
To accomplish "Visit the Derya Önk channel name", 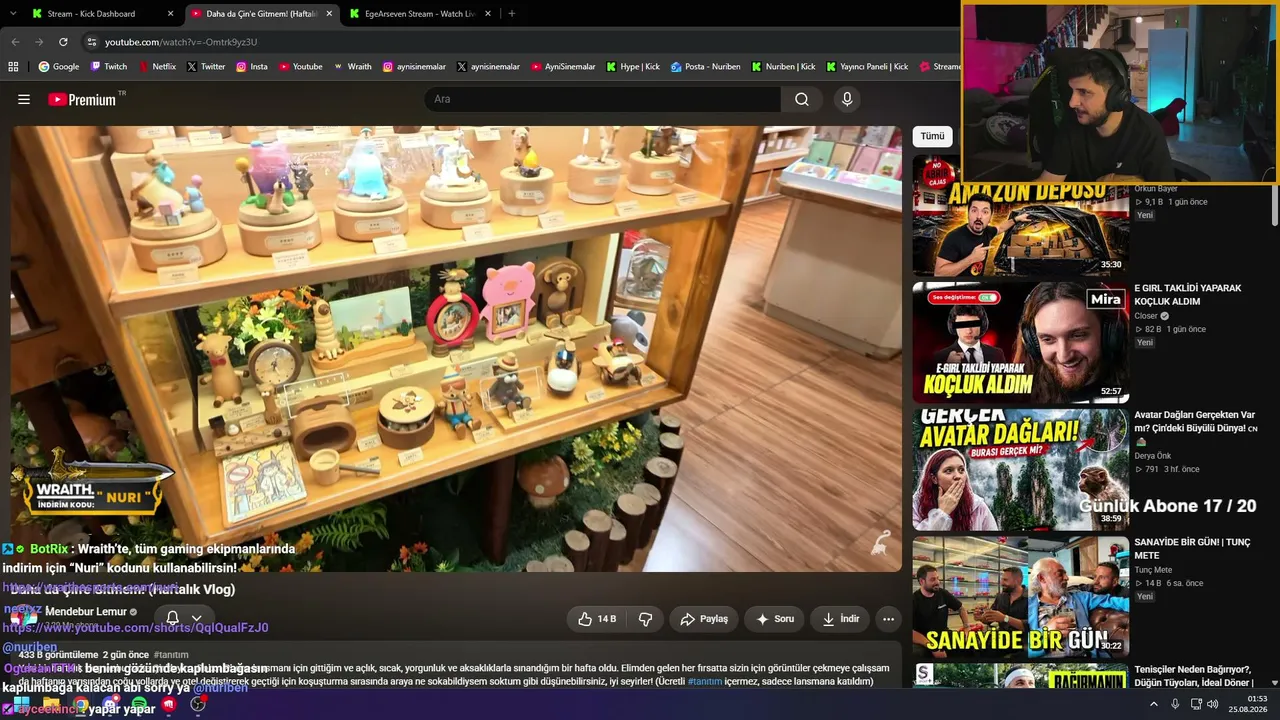I will pos(1154,456).
